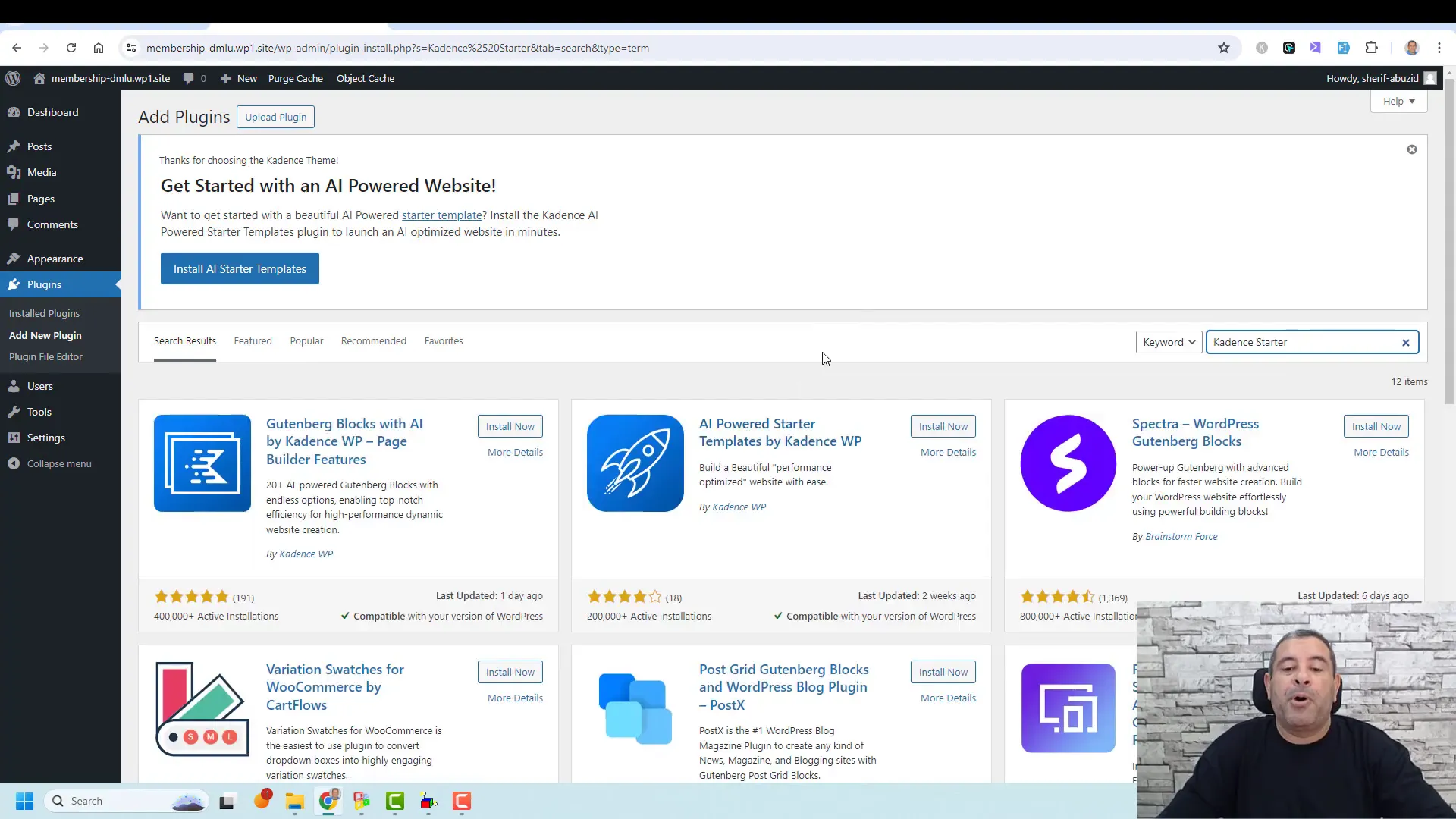
Task: Switch to the Featured tab
Action: pos(253,341)
